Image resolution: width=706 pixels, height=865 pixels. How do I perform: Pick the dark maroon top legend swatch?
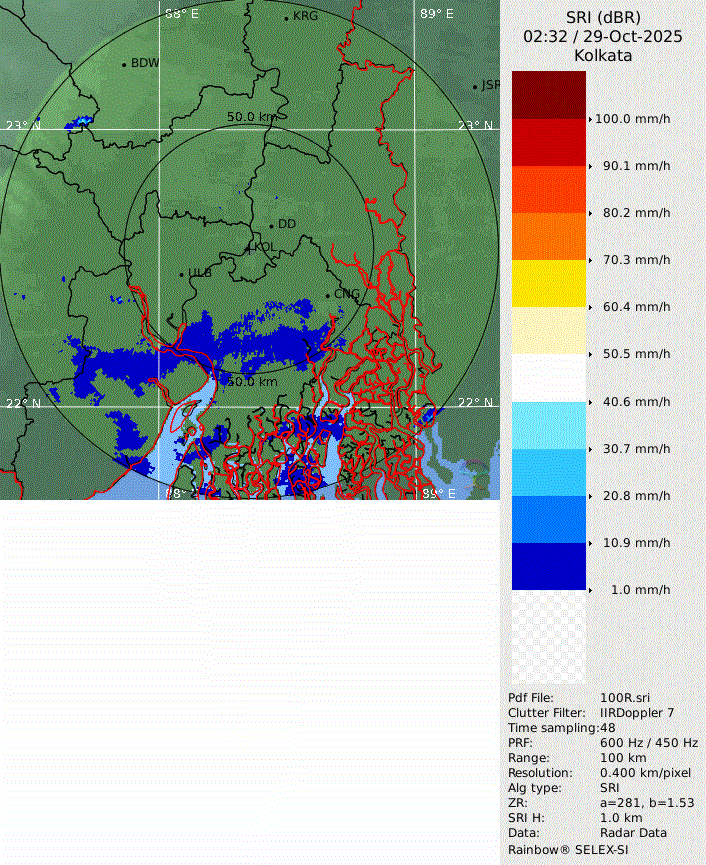(x=548, y=95)
